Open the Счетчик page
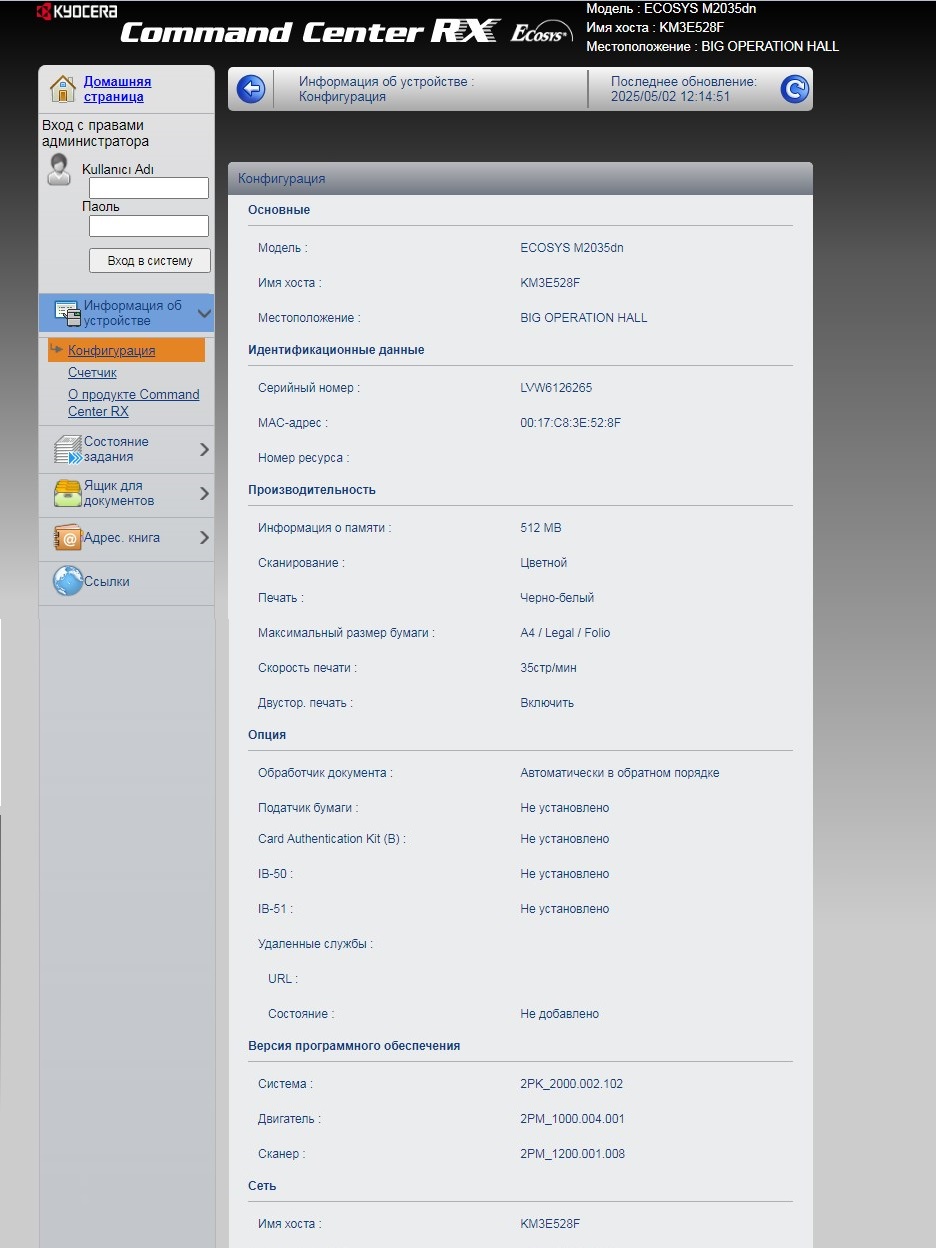The width and height of the screenshot is (936, 1248). click(92, 372)
